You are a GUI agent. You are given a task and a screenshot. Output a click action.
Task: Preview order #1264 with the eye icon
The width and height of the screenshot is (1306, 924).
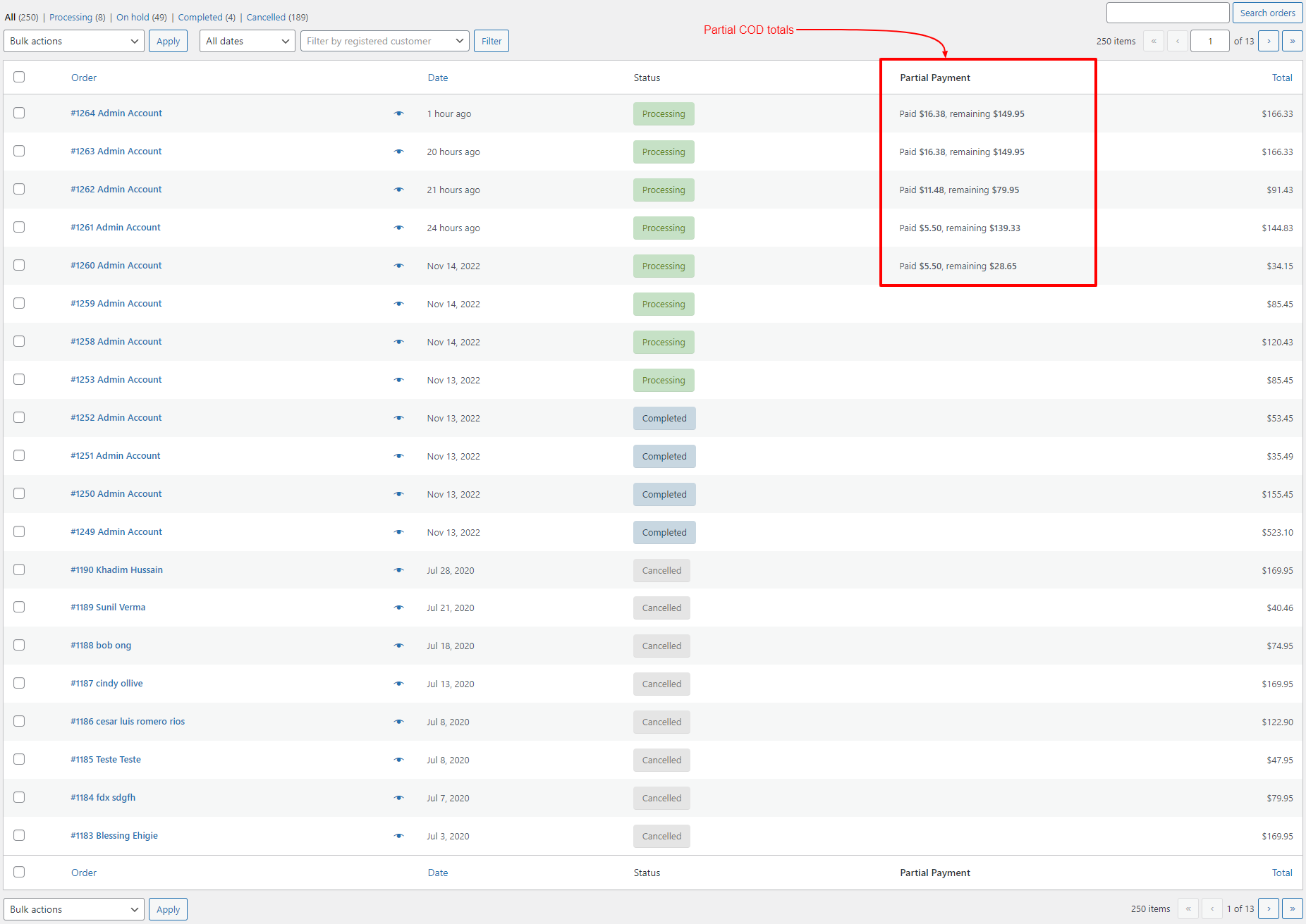[x=399, y=113]
